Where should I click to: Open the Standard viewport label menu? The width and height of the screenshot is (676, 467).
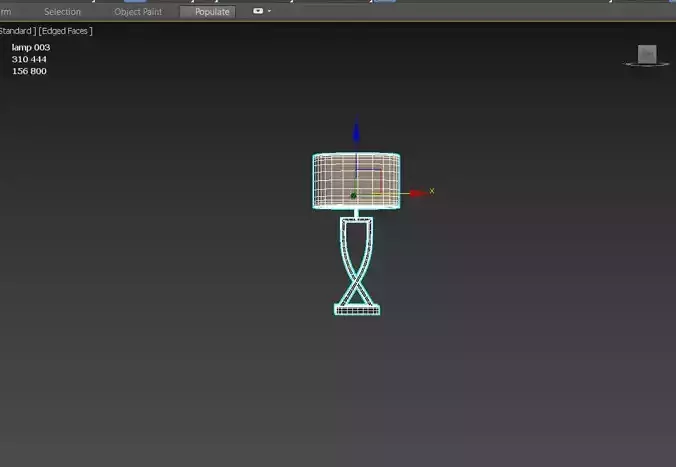(x=18, y=31)
